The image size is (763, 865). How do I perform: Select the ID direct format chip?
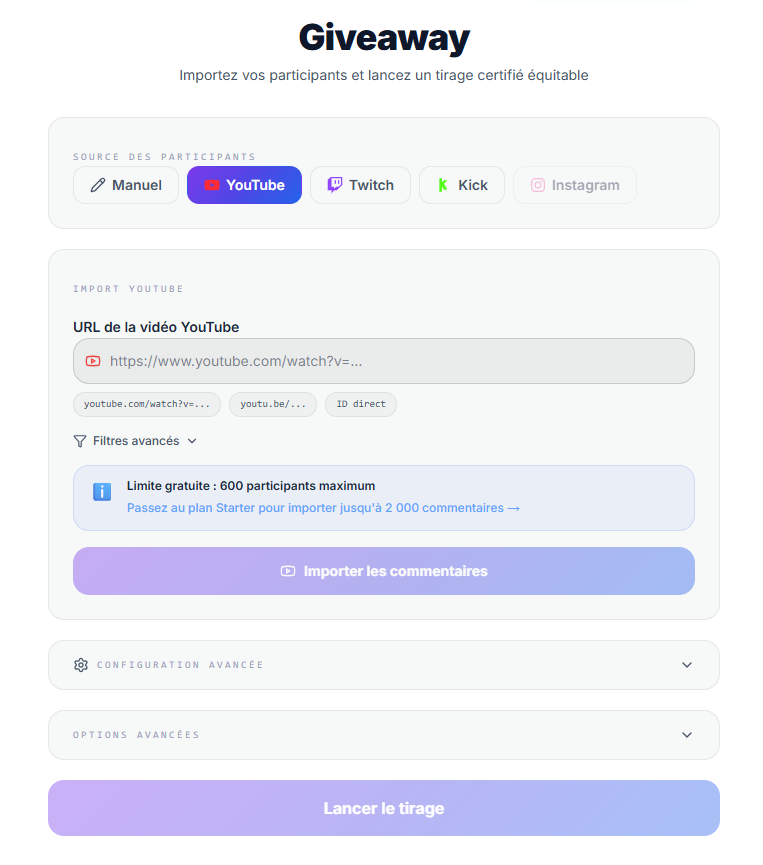361,404
